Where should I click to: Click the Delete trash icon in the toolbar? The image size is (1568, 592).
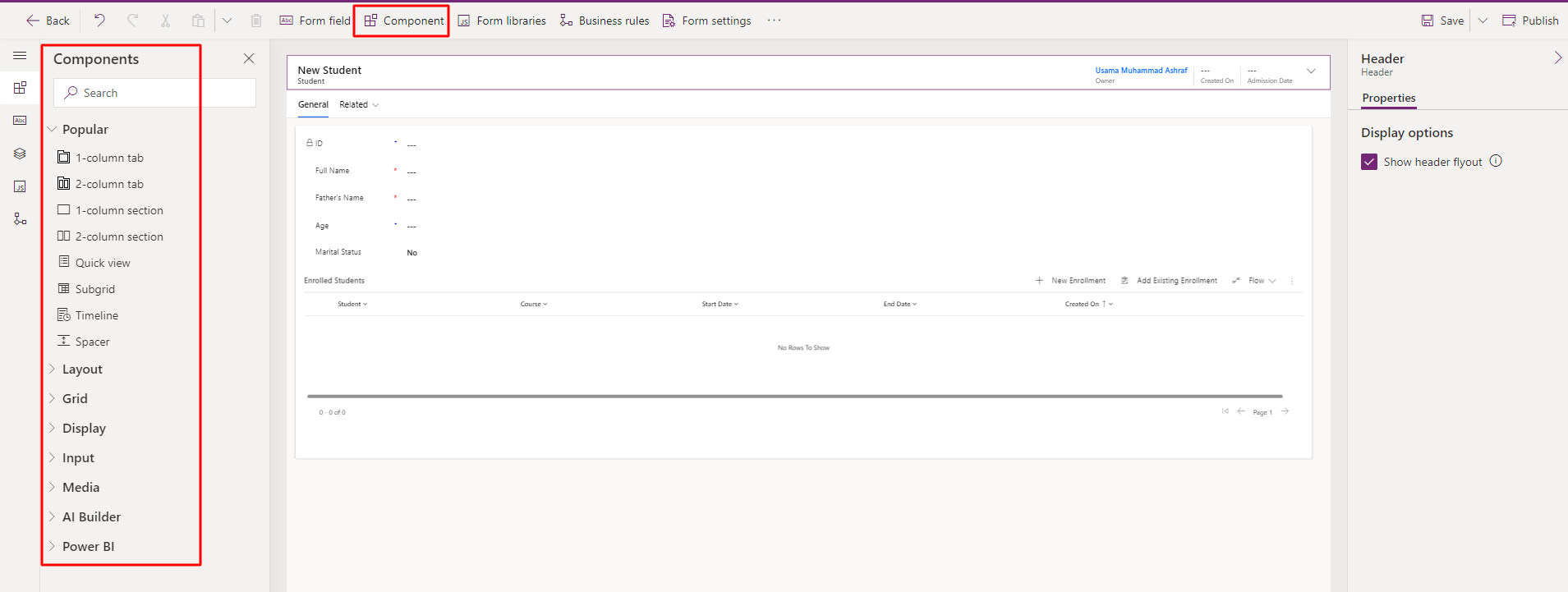[x=256, y=21]
